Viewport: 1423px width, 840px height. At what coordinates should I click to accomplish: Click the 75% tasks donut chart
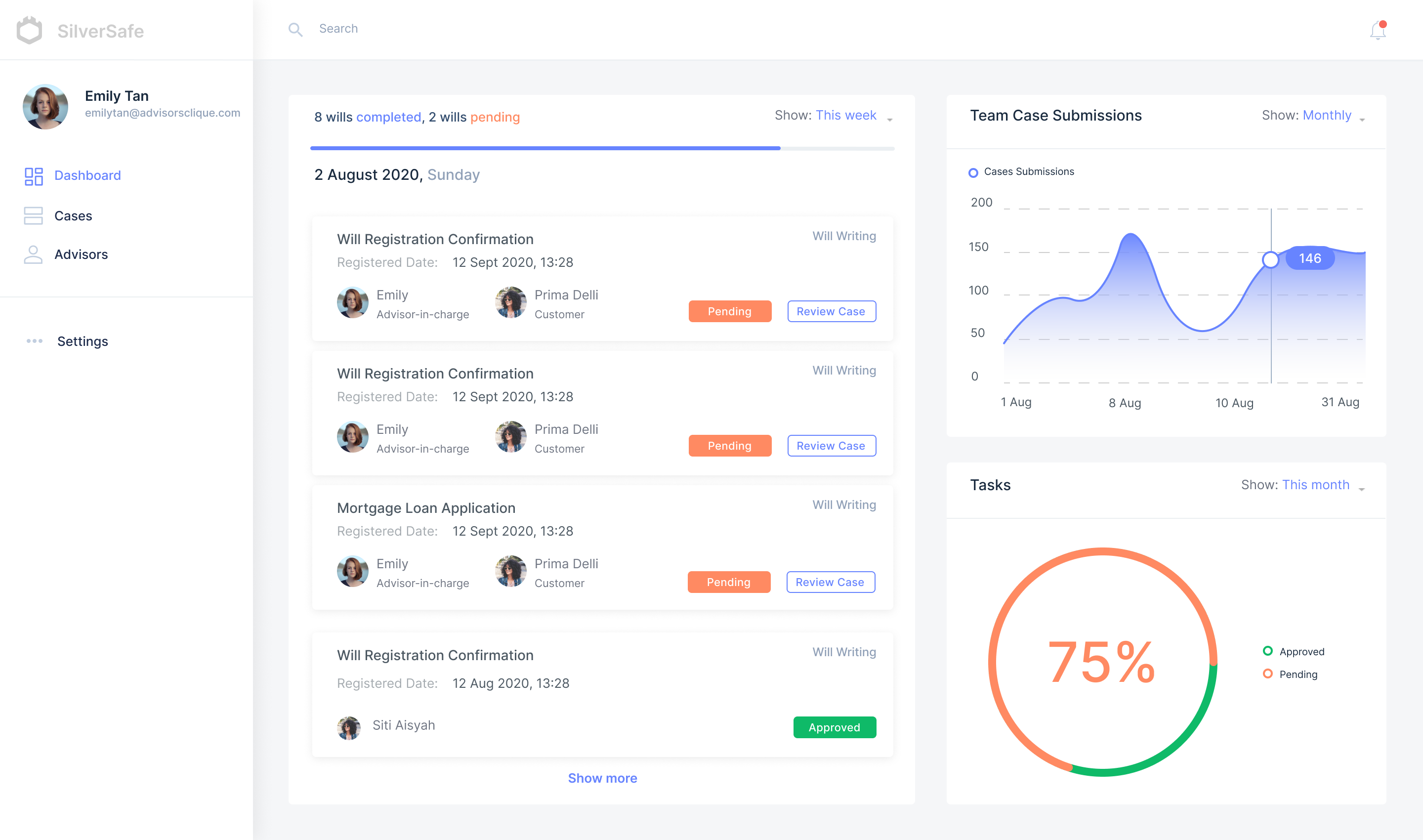click(x=1102, y=662)
